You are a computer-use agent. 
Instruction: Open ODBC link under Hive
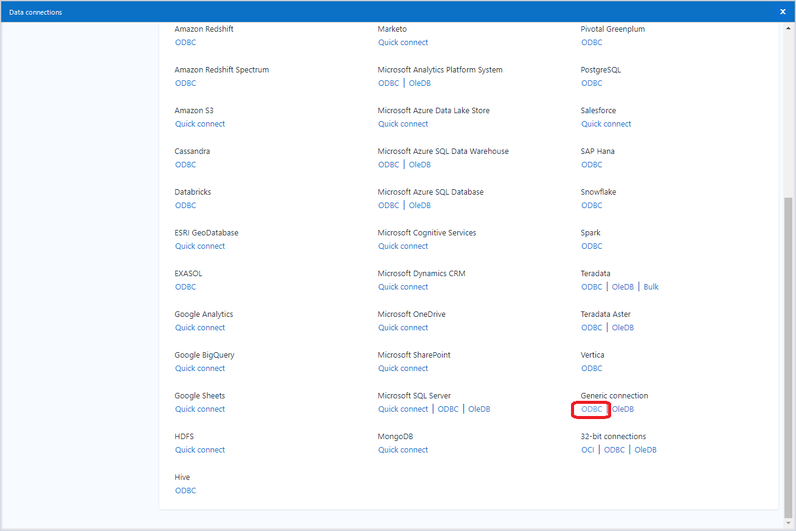(x=185, y=490)
